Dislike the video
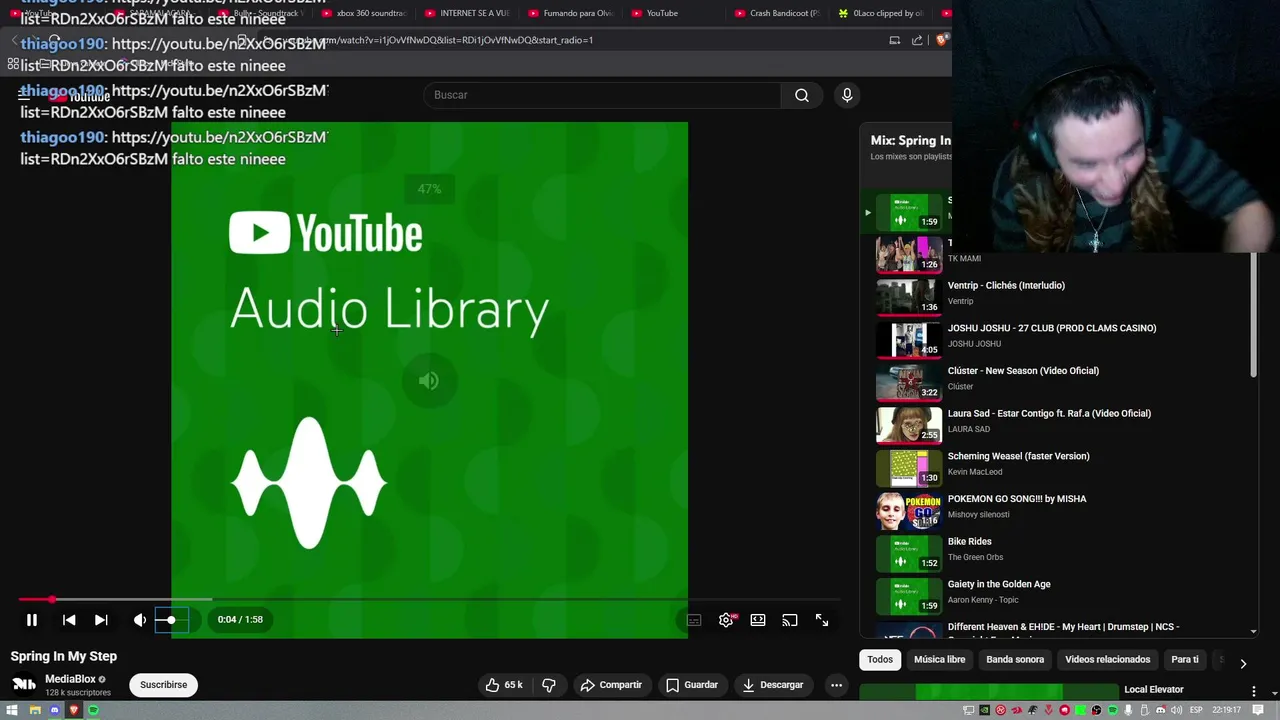Image resolution: width=1280 pixels, height=720 pixels. tap(549, 685)
